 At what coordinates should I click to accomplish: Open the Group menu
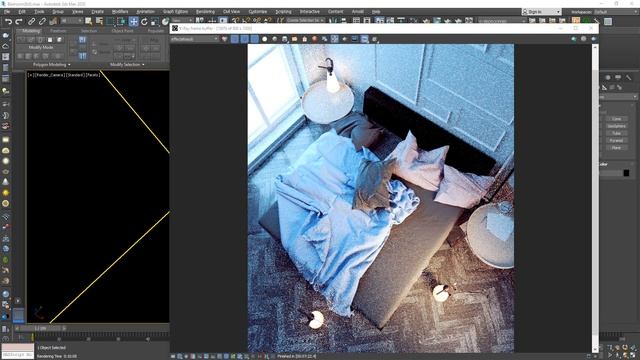point(58,12)
